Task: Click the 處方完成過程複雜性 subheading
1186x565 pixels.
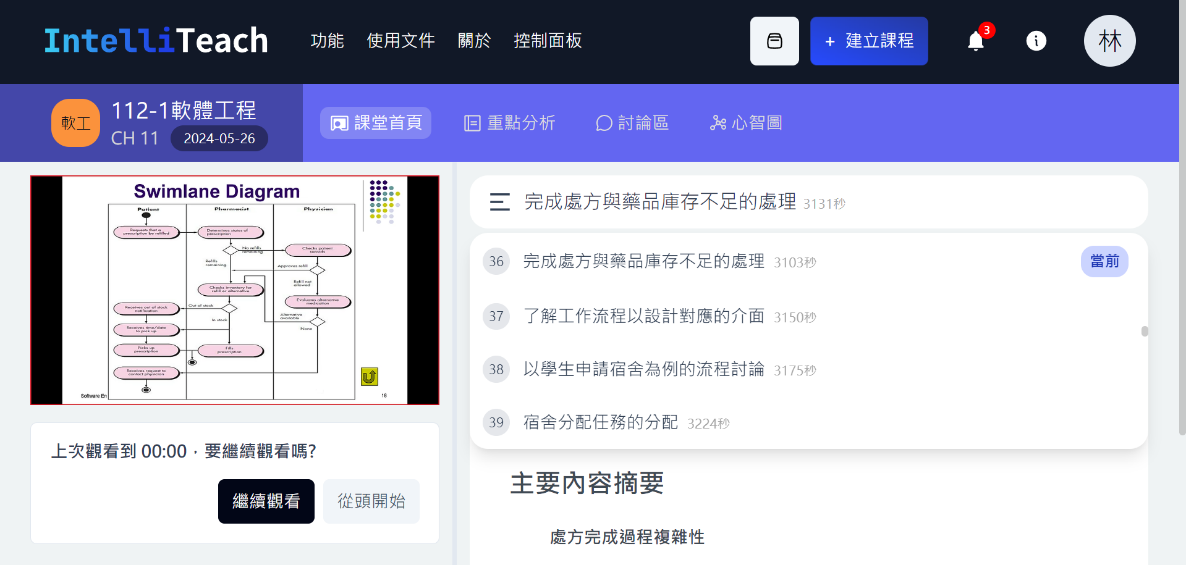Action: click(x=627, y=538)
